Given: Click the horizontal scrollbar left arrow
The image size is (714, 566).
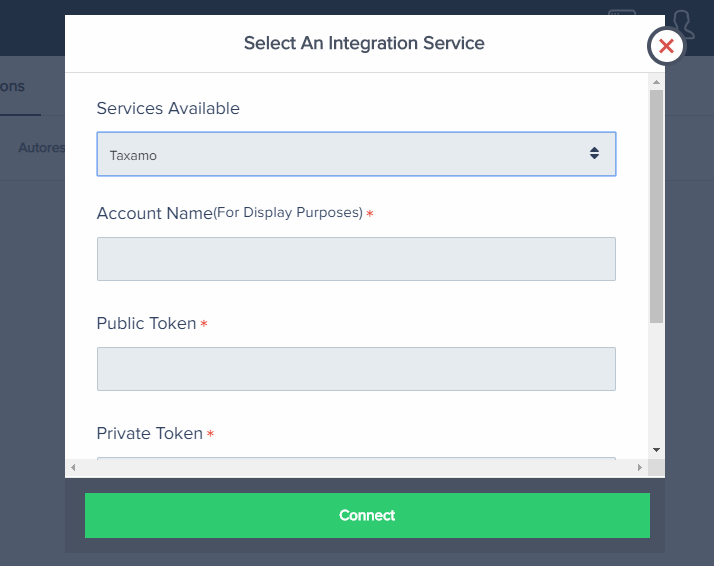Looking at the screenshot, I should [x=73, y=467].
